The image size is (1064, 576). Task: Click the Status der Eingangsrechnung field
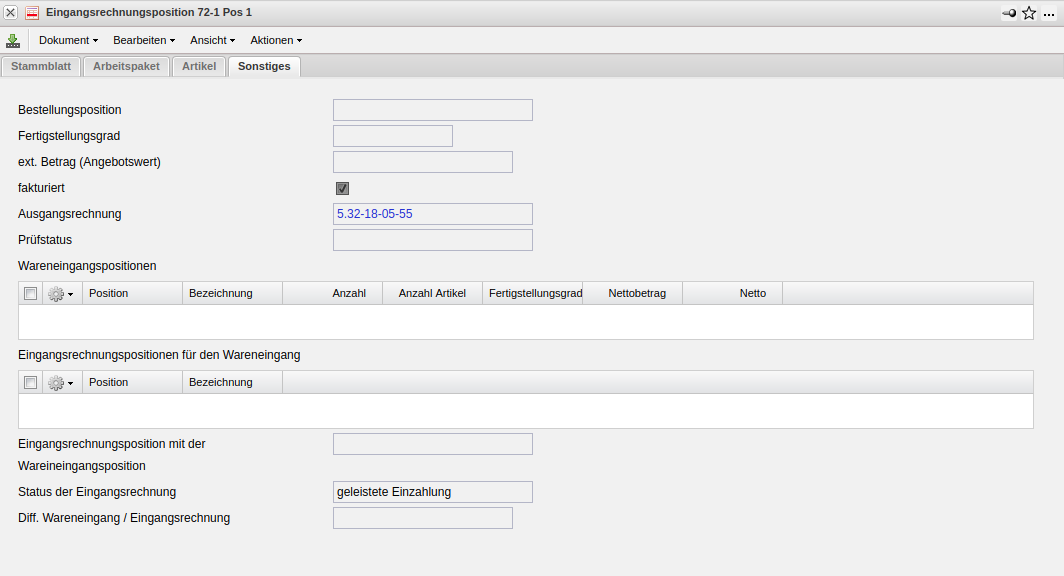pos(433,493)
